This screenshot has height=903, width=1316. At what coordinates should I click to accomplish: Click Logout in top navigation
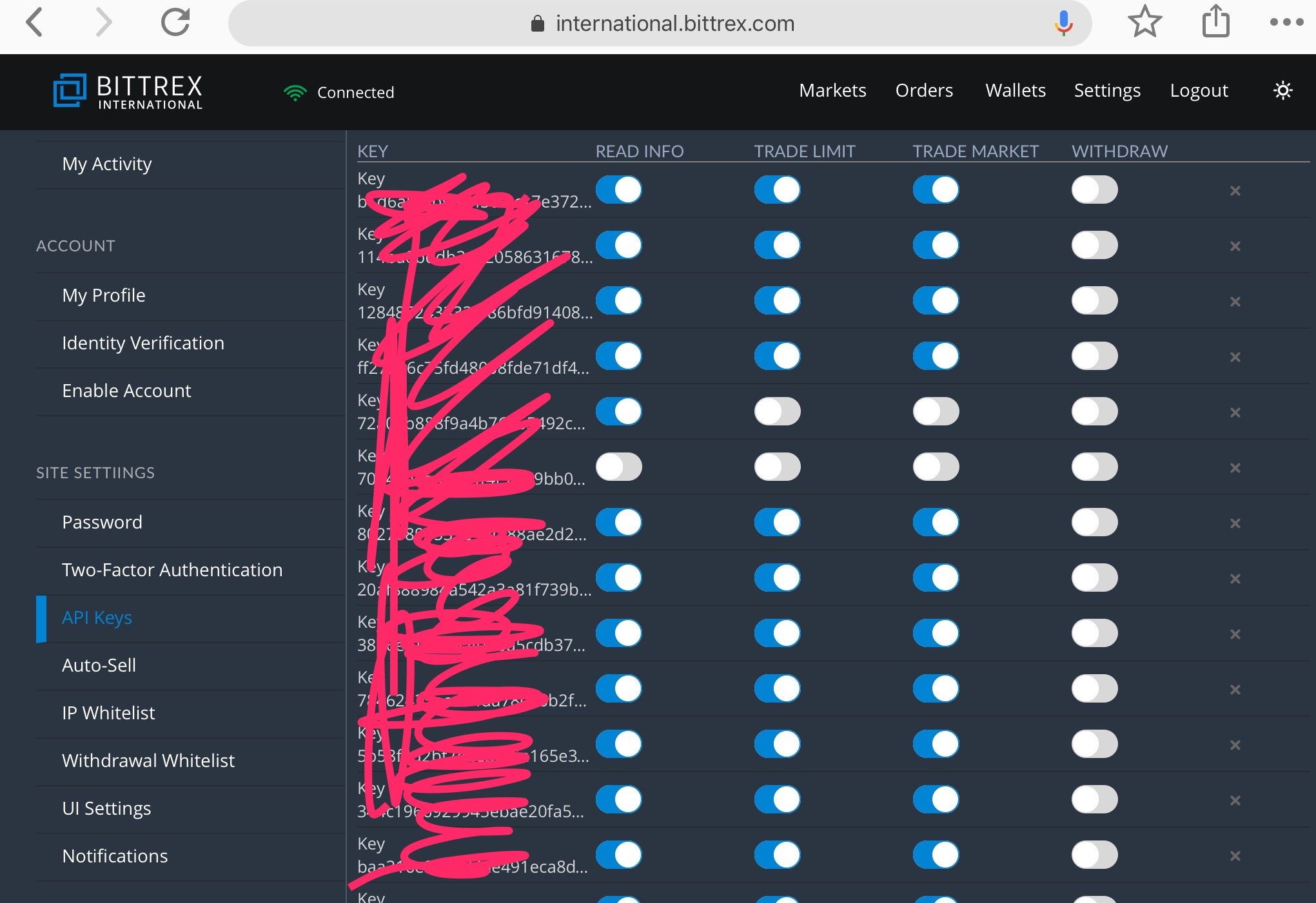(1199, 90)
